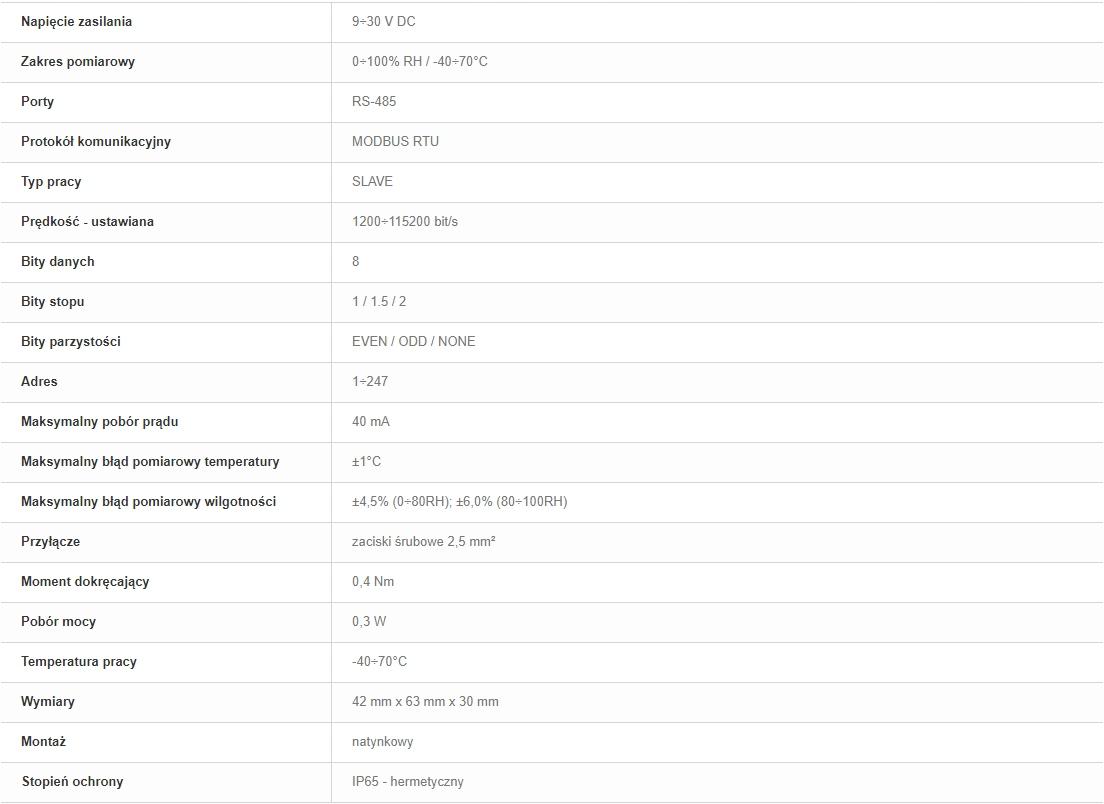Select the 'RS-485' port value
1104x804 pixels.
374,101
